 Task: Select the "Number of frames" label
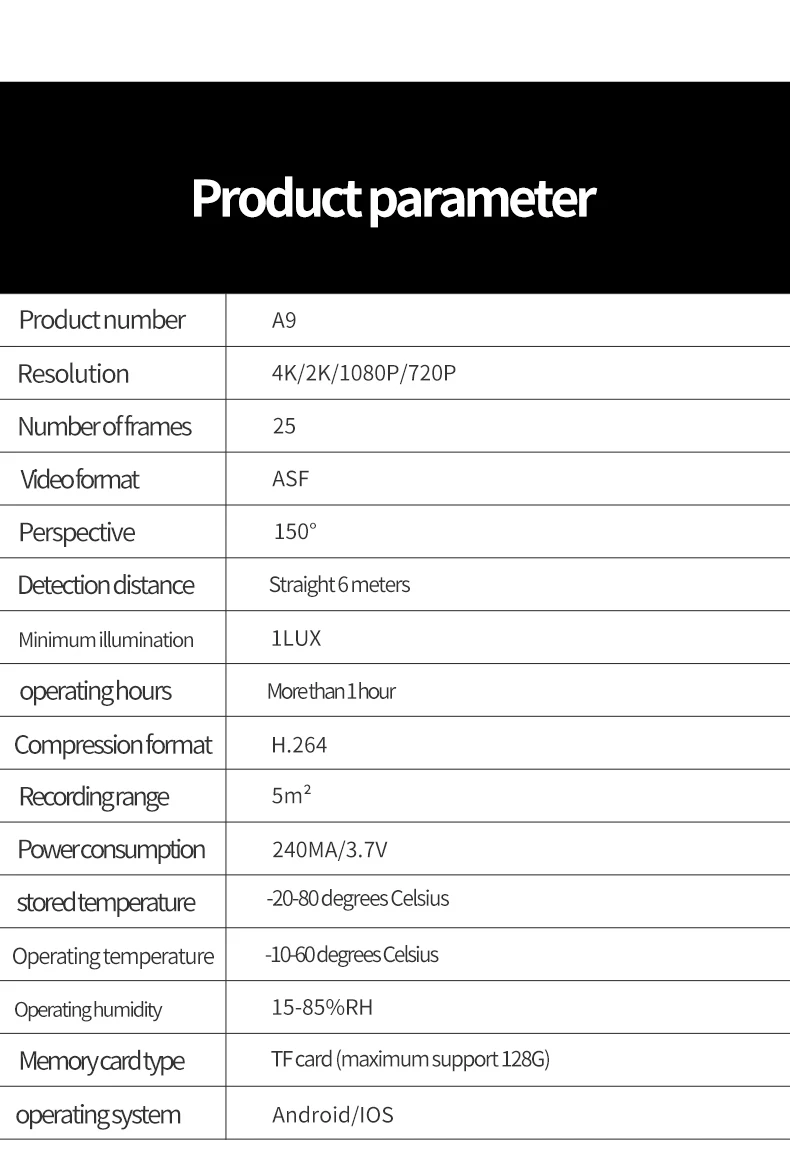(104, 427)
